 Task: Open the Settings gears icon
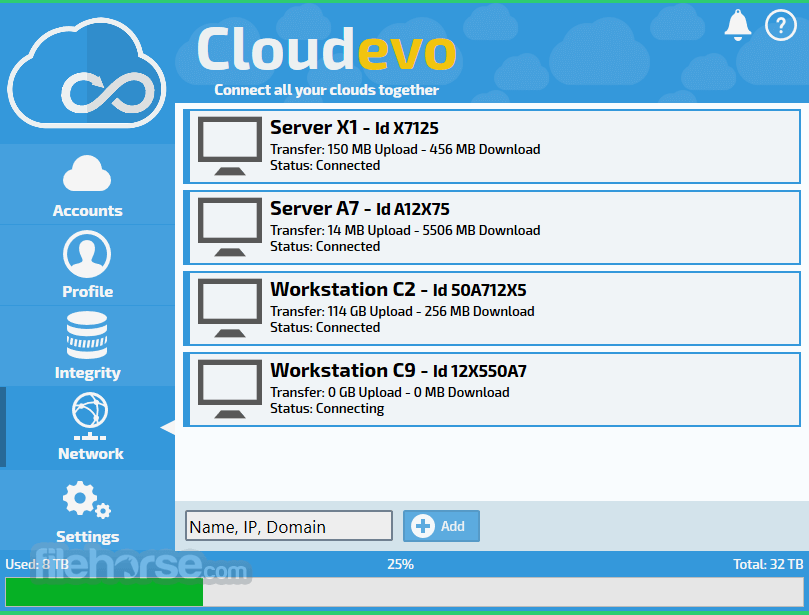tap(87, 499)
